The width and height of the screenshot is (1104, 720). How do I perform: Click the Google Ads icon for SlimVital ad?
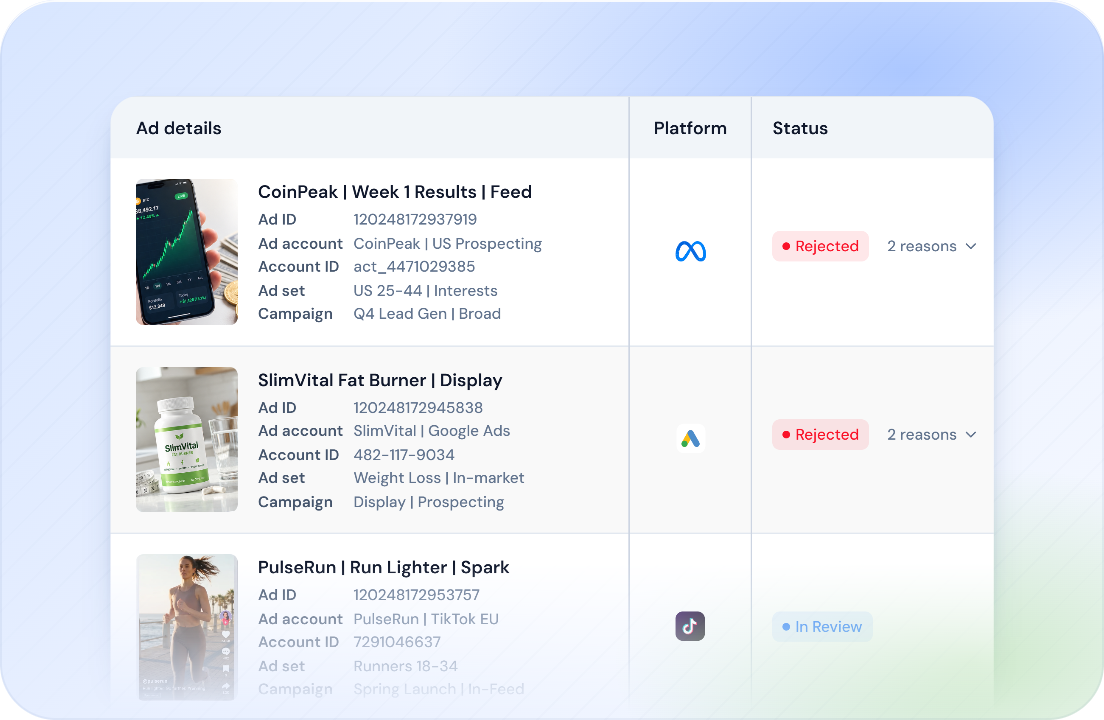pyautogui.click(x=691, y=438)
